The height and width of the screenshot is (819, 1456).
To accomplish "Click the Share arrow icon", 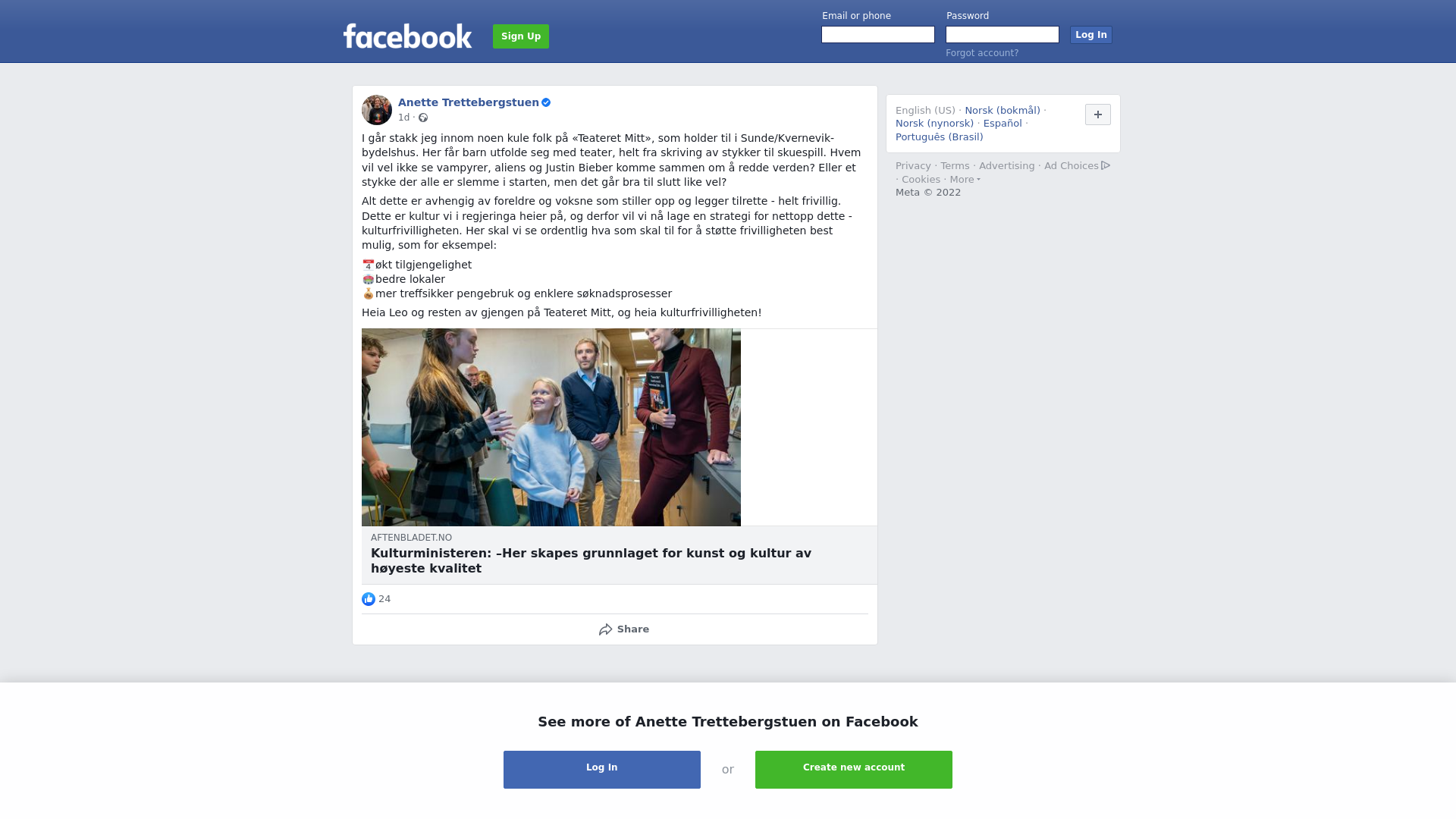I will tap(605, 629).
